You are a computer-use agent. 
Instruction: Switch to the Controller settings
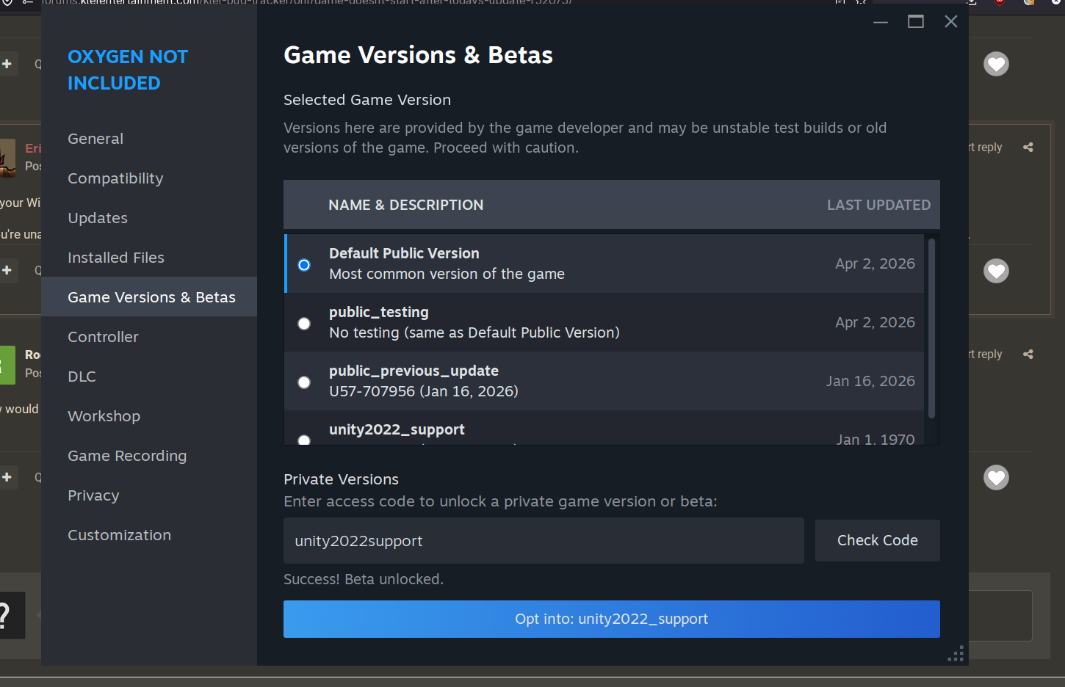(103, 337)
